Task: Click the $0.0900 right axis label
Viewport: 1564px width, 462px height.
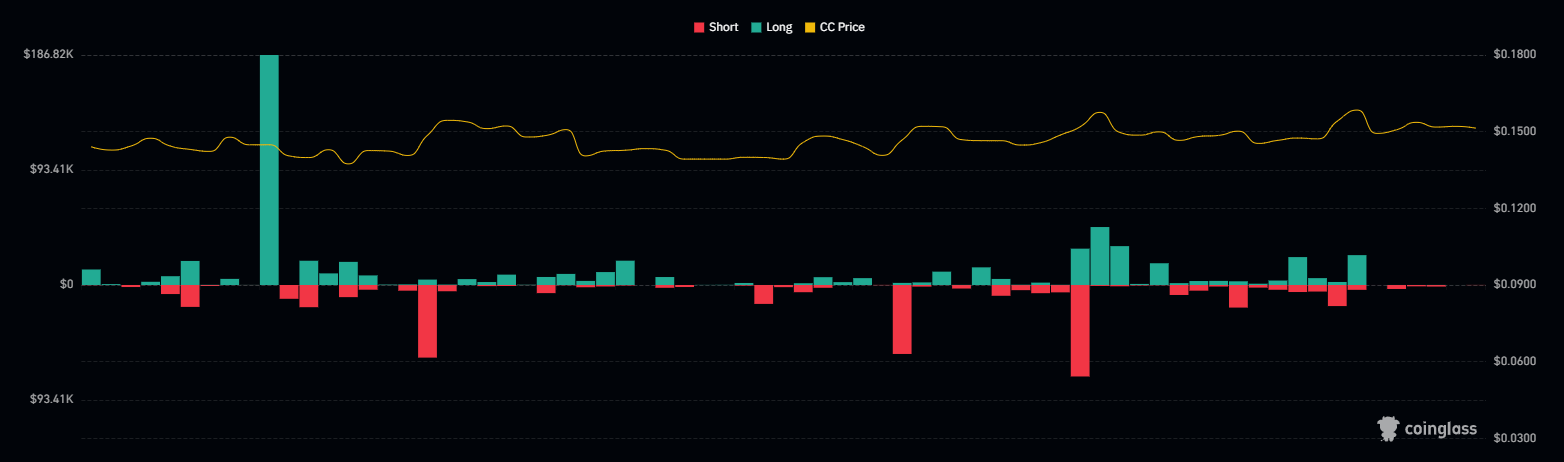Action: click(x=1513, y=285)
